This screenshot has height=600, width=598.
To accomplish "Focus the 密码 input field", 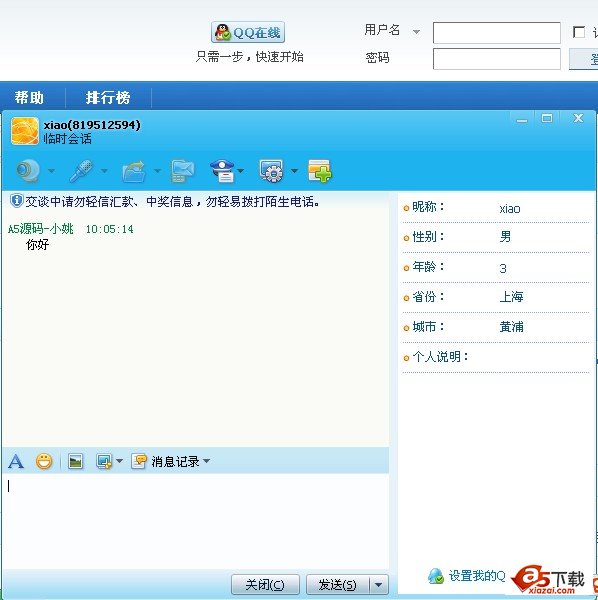I will pyautogui.click(x=497, y=59).
